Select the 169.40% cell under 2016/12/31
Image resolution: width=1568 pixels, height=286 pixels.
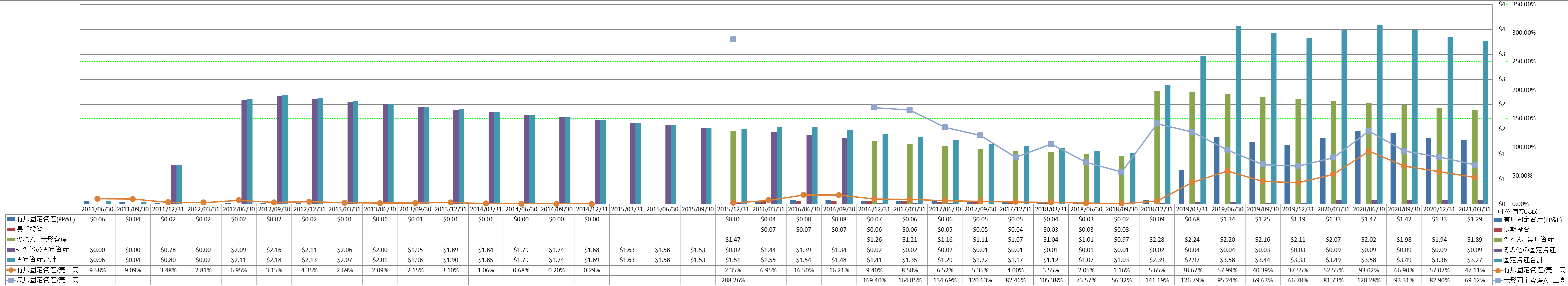[874, 281]
